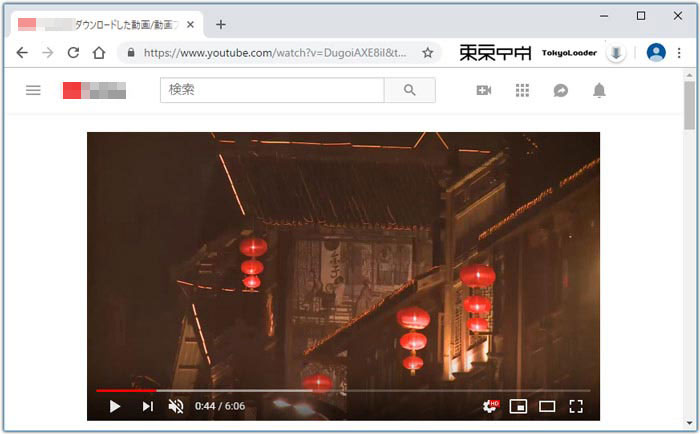Click the page vertical scrollbar thumb

pos(690,105)
